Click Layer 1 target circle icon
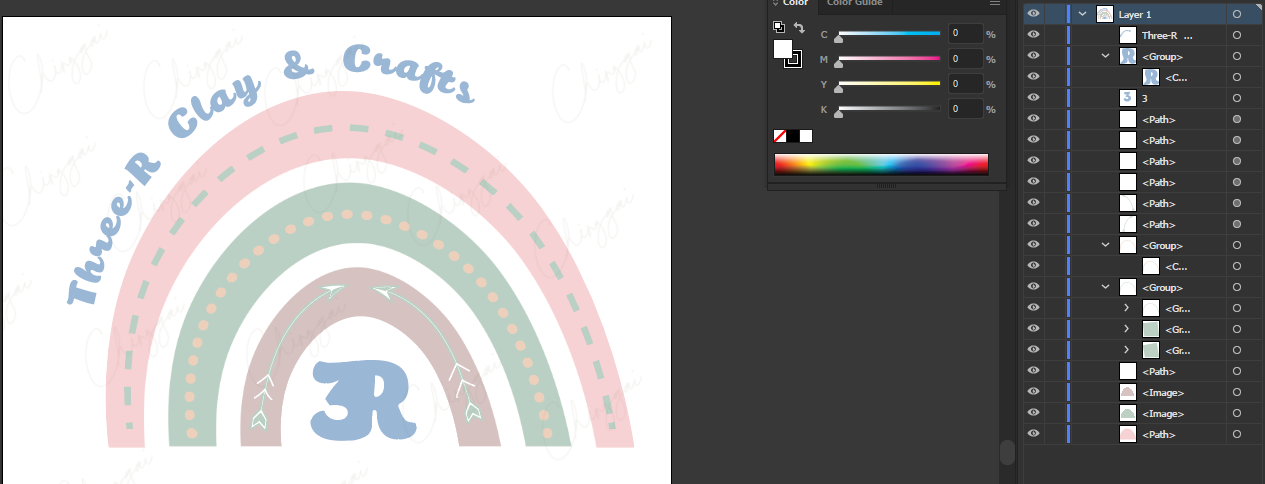 point(1237,14)
